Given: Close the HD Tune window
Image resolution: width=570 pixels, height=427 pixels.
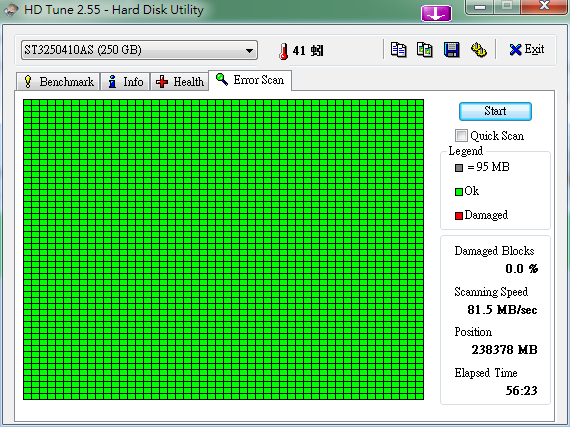Looking at the screenshot, I should (x=544, y=6).
